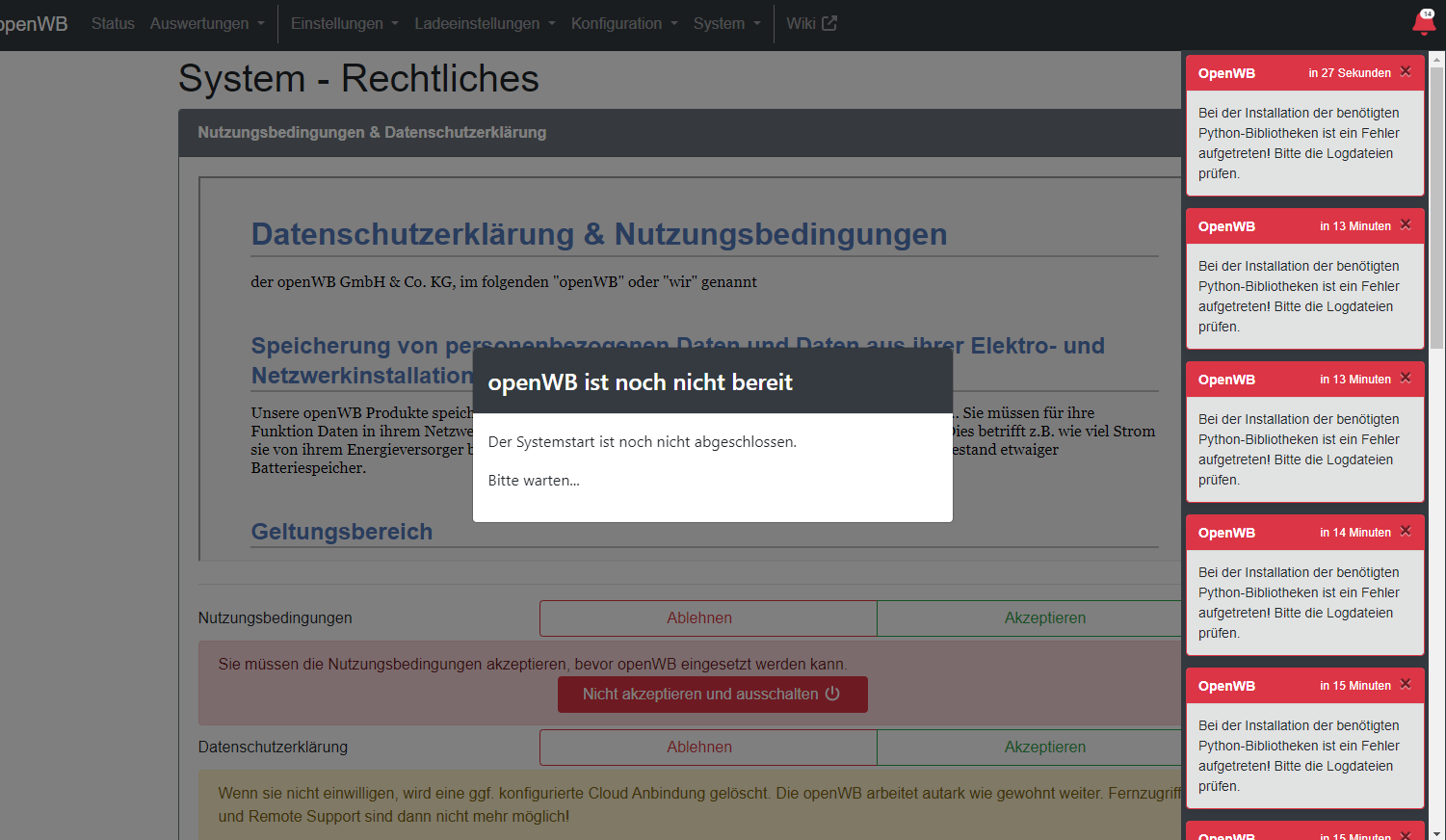Click the Nutzungsbedingungen row label
This screenshot has width=1446, height=840.
pos(276,618)
